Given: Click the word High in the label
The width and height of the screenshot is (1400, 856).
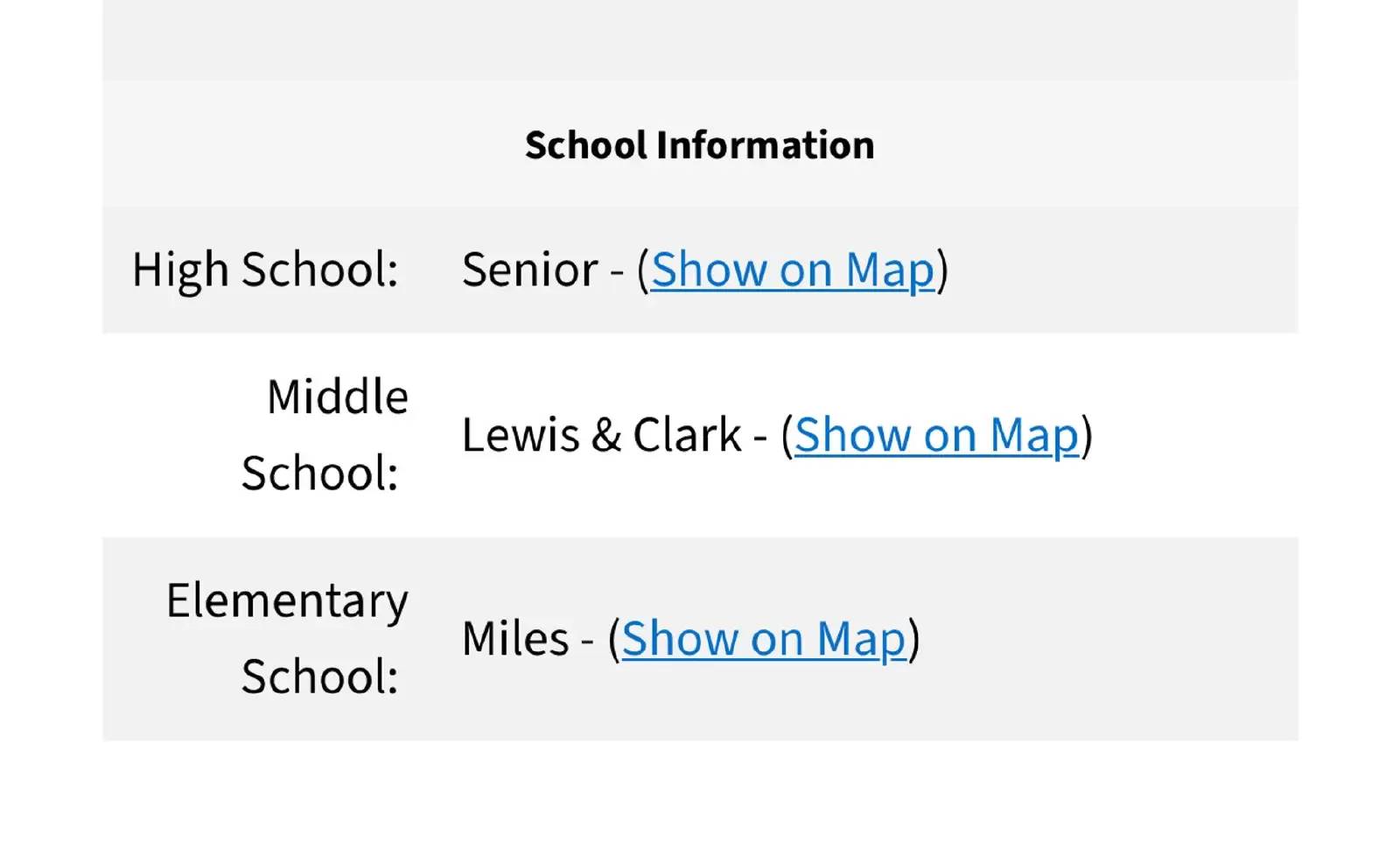Looking at the screenshot, I should pyautogui.click(x=180, y=270).
